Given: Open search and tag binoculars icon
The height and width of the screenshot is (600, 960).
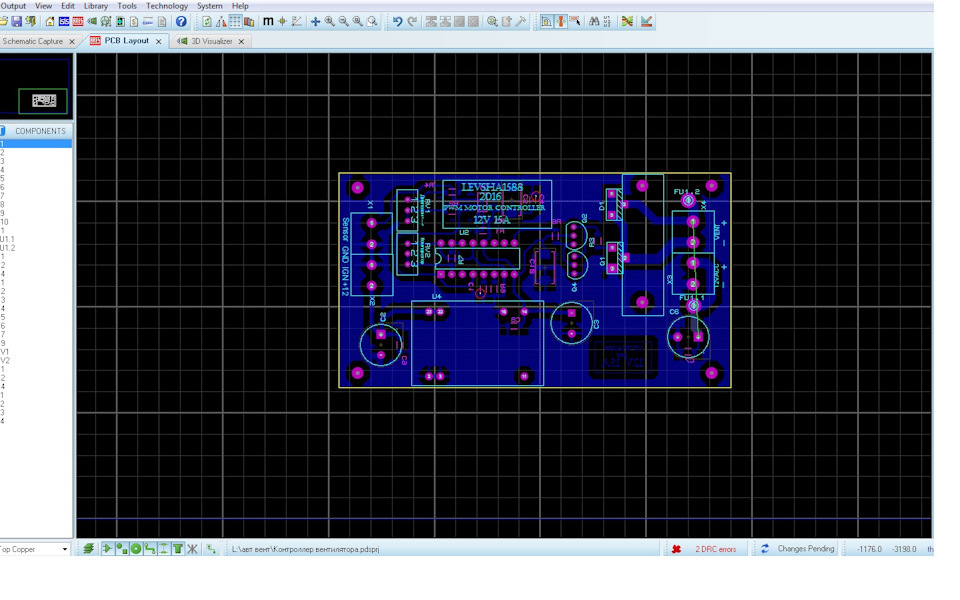Looking at the screenshot, I should [593, 21].
